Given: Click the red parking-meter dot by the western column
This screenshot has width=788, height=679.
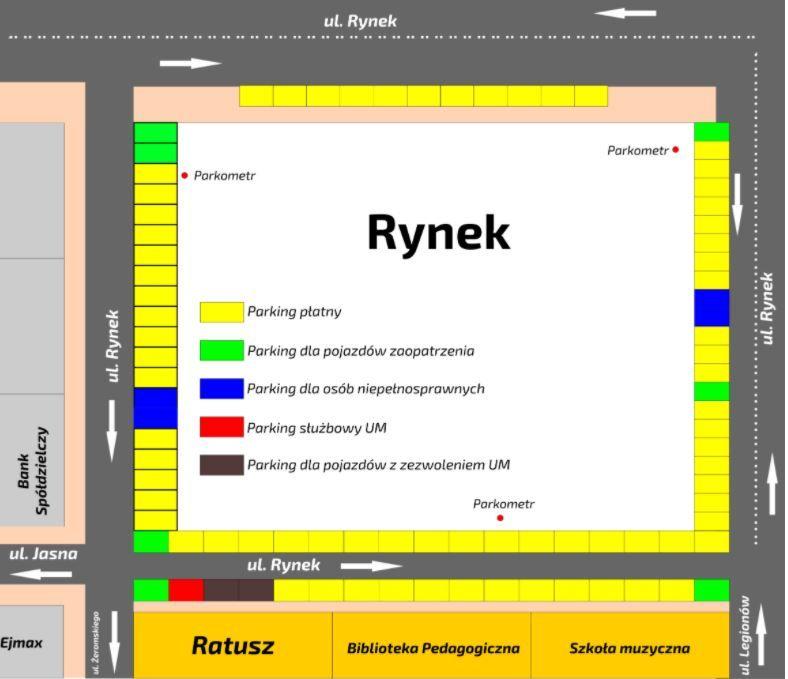Looking at the screenshot, I should pyautogui.click(x=184, y=175).
